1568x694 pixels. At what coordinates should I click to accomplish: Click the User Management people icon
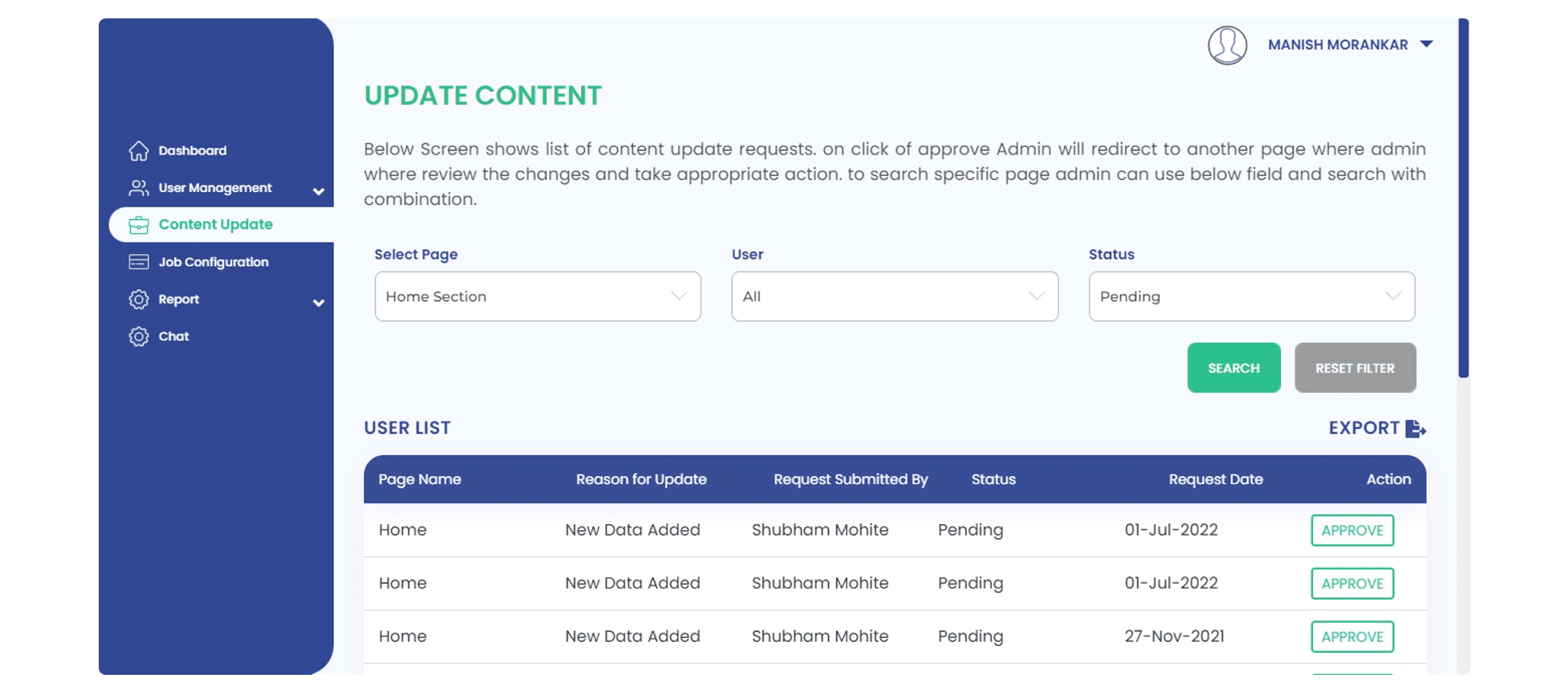139,187
